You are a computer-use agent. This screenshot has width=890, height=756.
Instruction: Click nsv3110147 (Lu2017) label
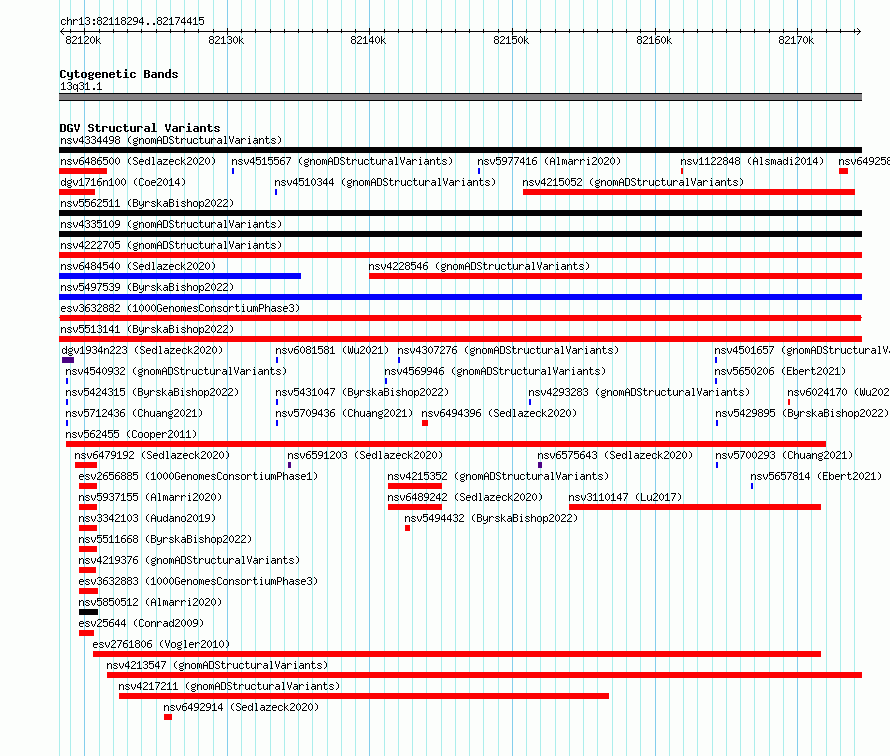(x=625, y=497)
